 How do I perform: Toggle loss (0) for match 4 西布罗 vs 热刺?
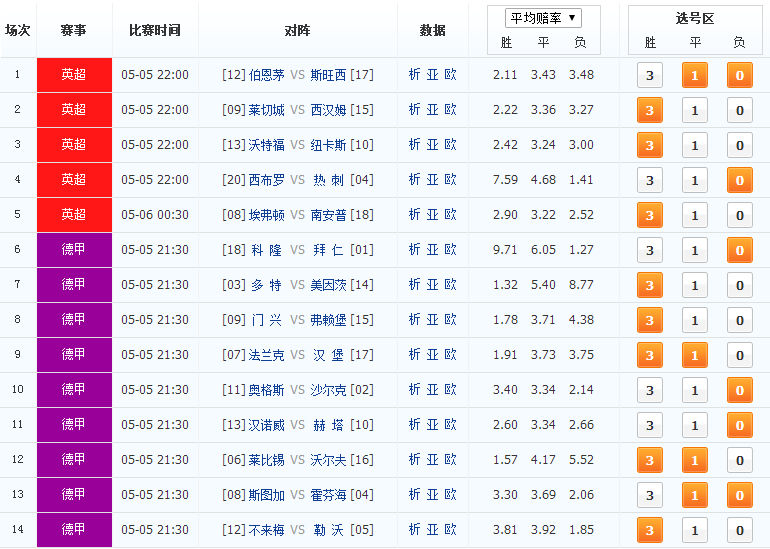740,180
